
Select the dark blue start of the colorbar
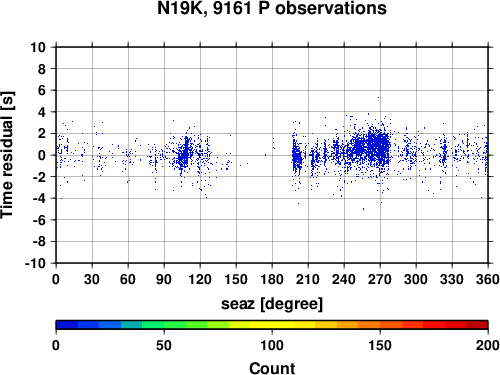pos(67,325)
